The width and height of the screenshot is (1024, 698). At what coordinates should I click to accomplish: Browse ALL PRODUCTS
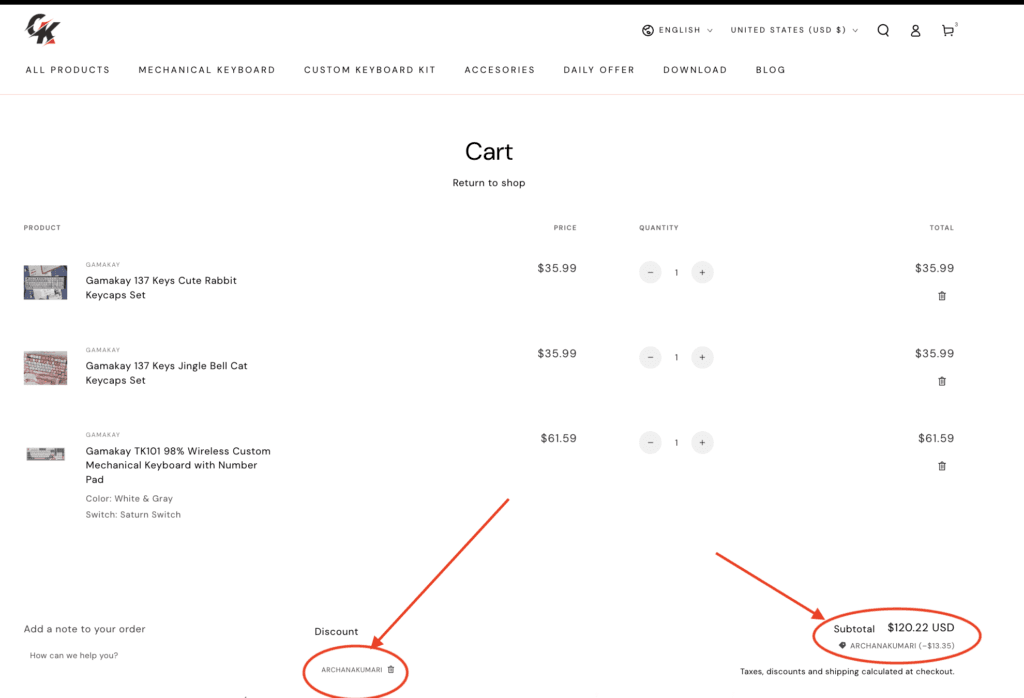(67, 70)
